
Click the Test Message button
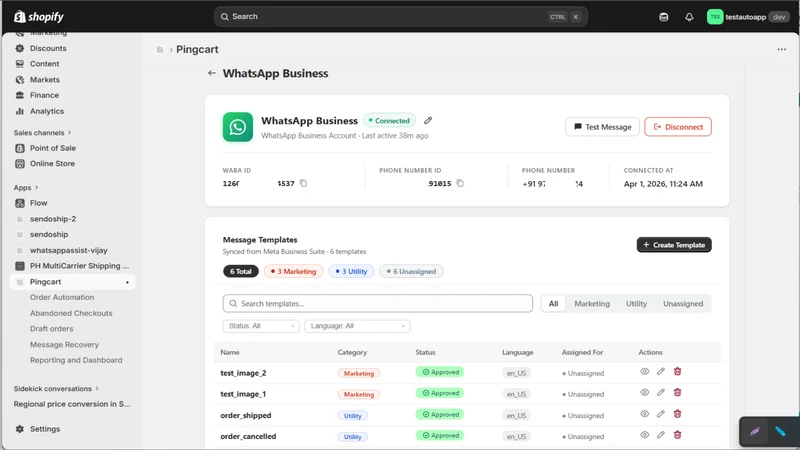[x=602, y=127]
